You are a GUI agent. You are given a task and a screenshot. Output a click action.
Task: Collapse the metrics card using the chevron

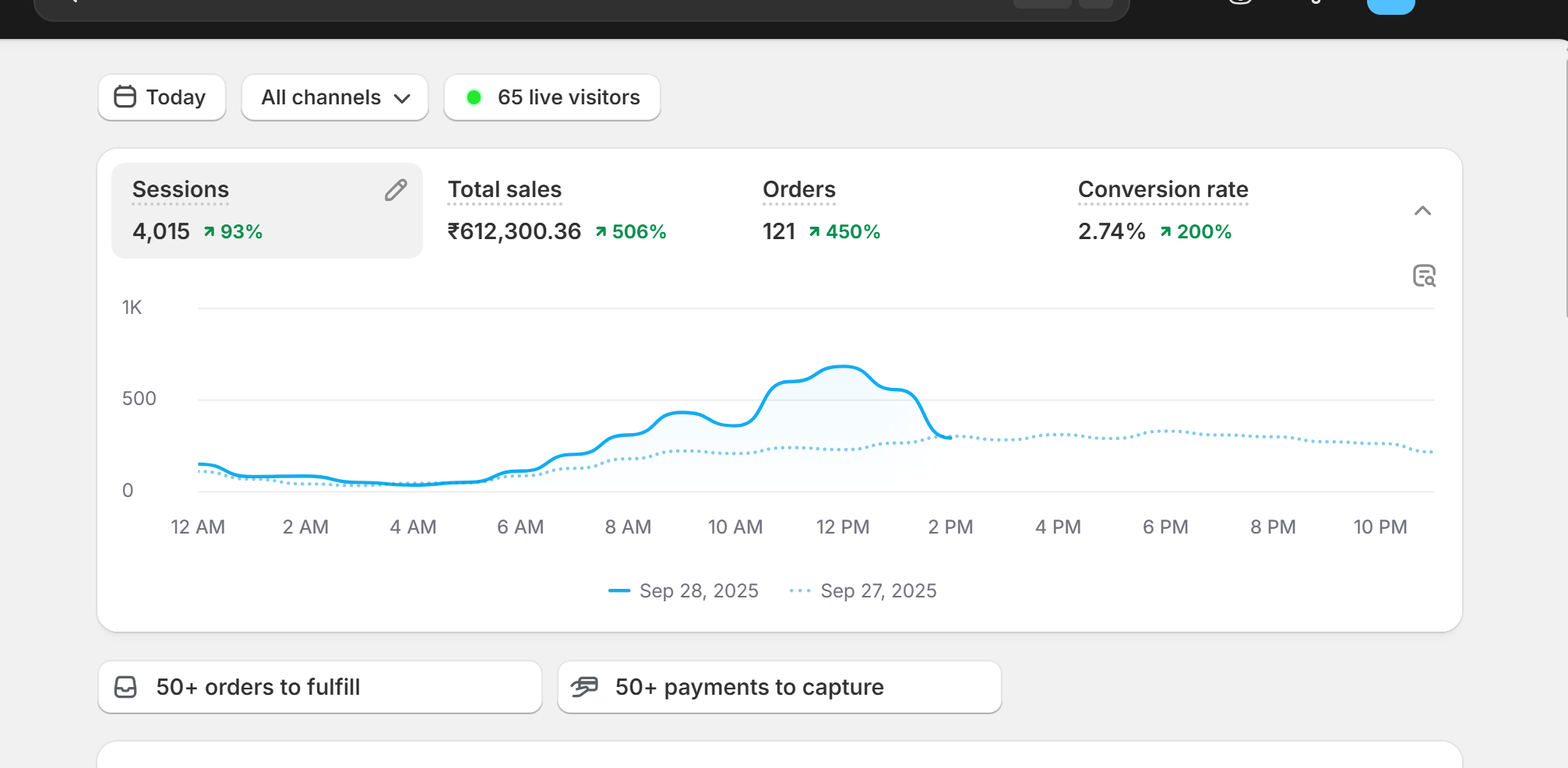(x=1422, y=211)
